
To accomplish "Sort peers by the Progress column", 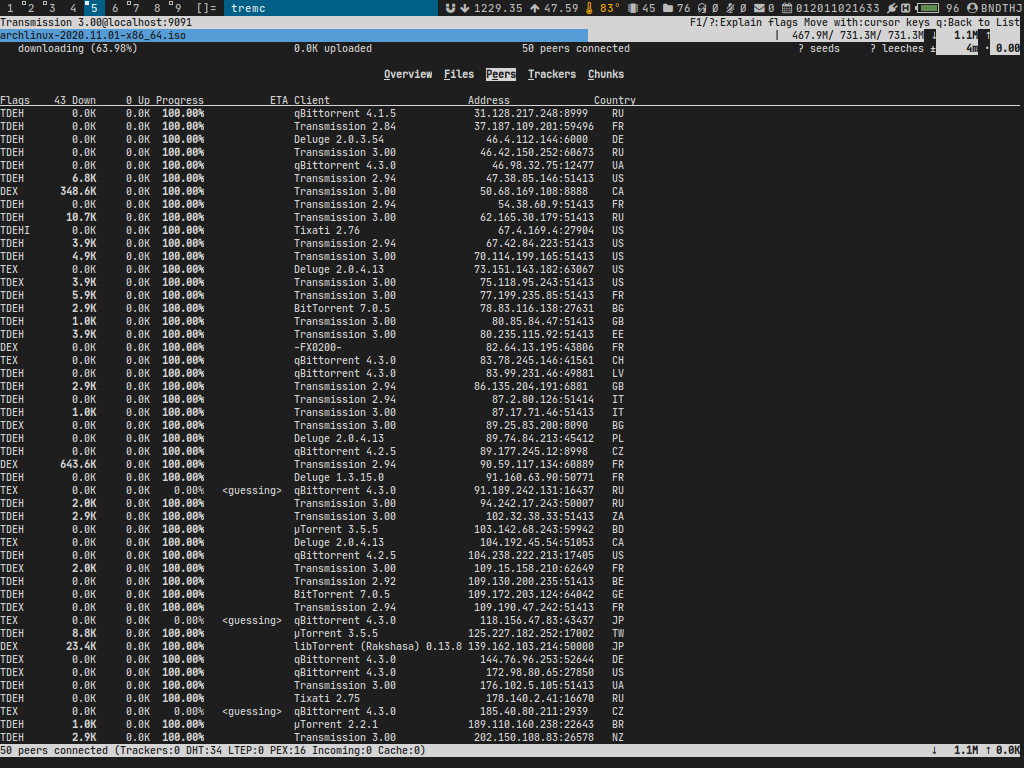I will [179, 100].
